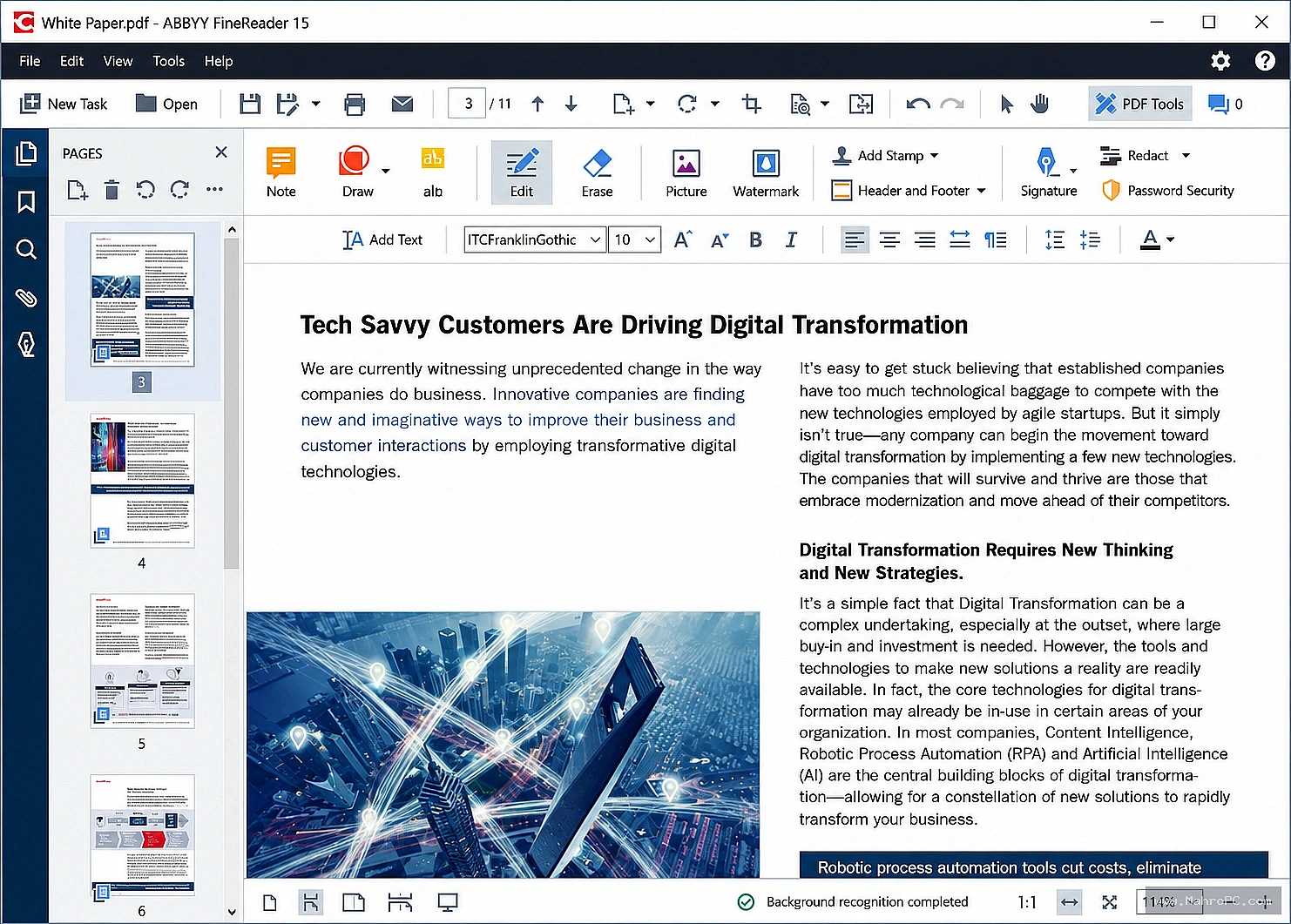This screenshot has width=1291, height=924.
Task: Toggle center text alignment
Action: [889, 239]
